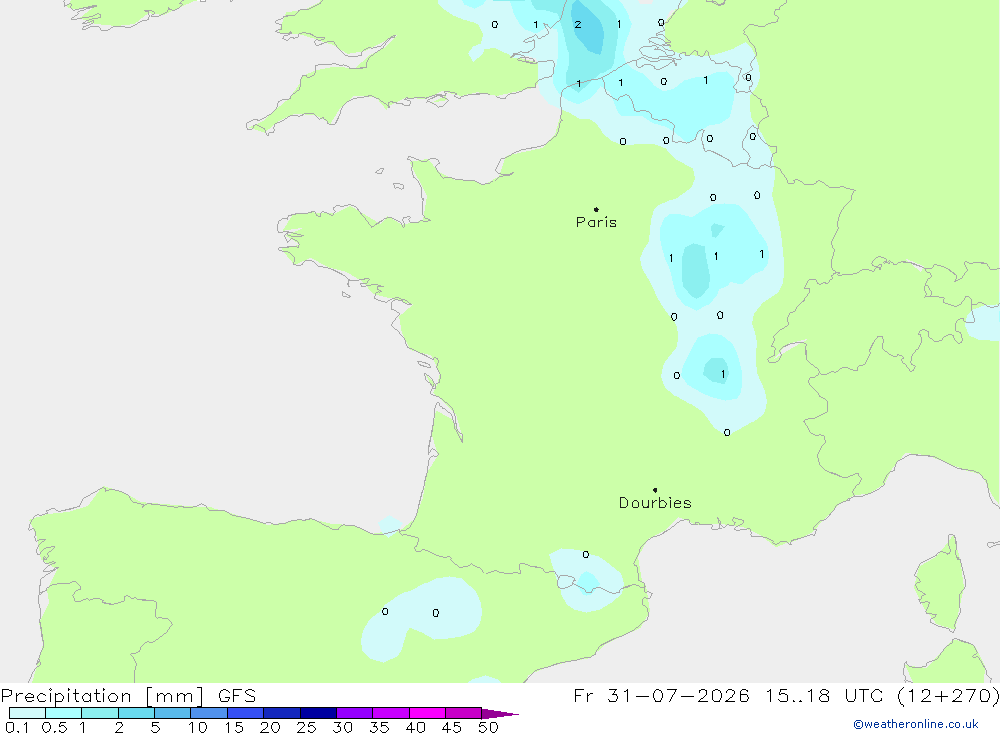This screenshot has width=1000, height=733.
Task: Click the '(12+270)' forecast run text
Action: tap(948, 695)
